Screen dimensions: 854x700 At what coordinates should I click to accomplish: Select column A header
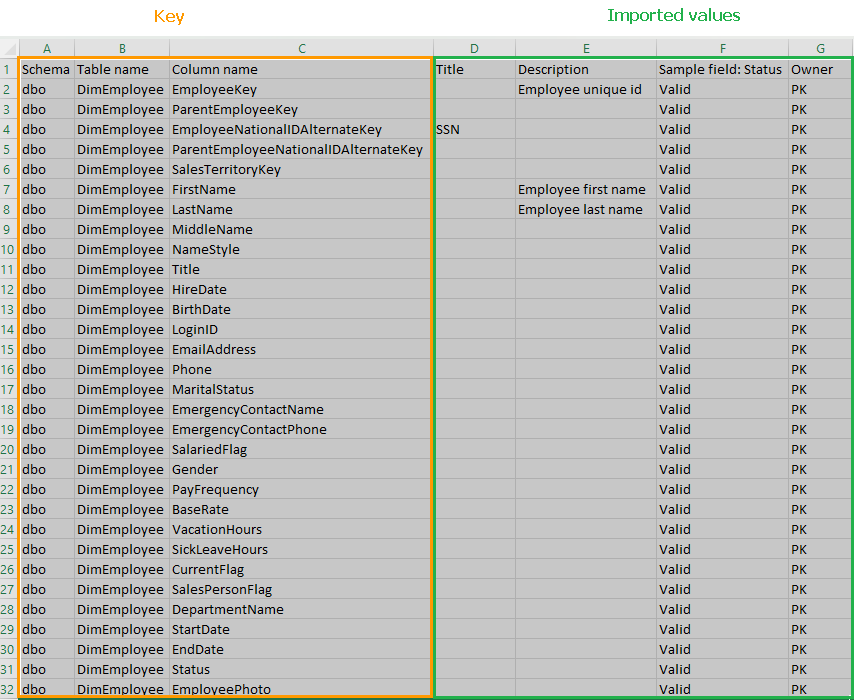point(46,49)
